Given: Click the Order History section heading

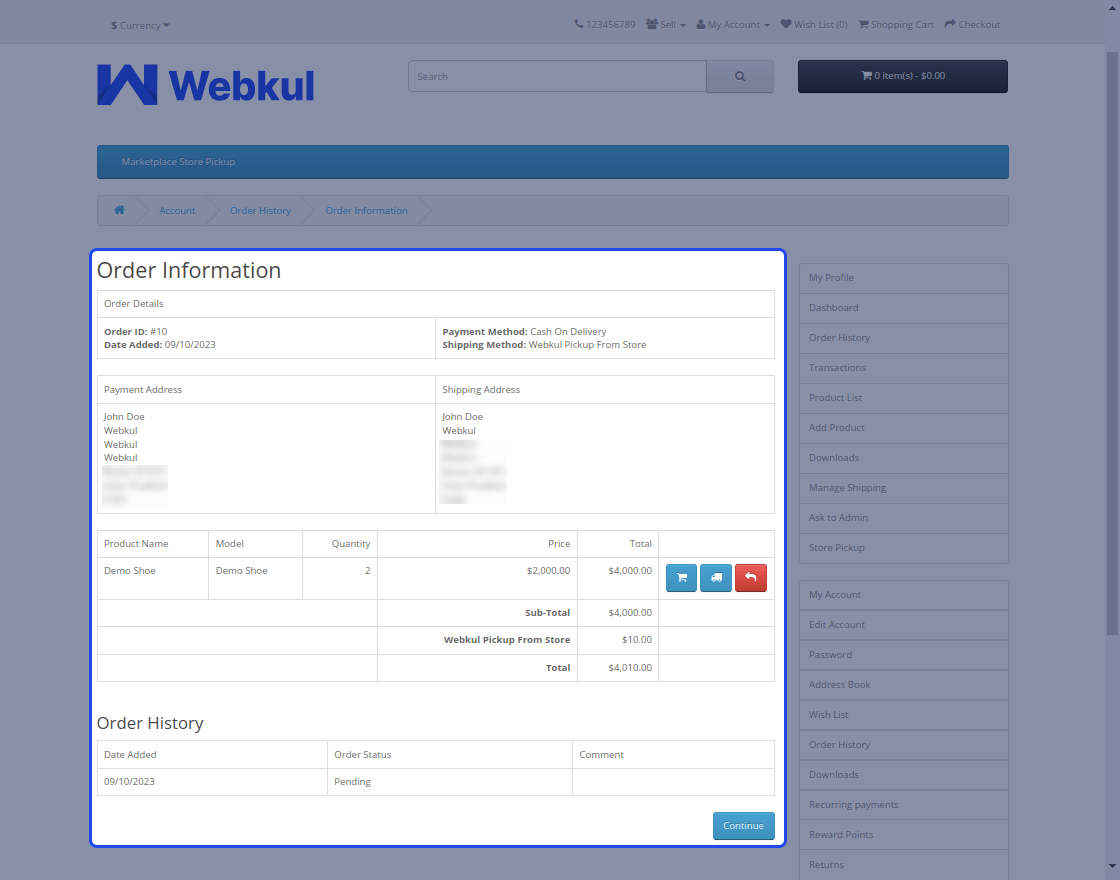Looking at the screenshot, I should click(150, 723).
